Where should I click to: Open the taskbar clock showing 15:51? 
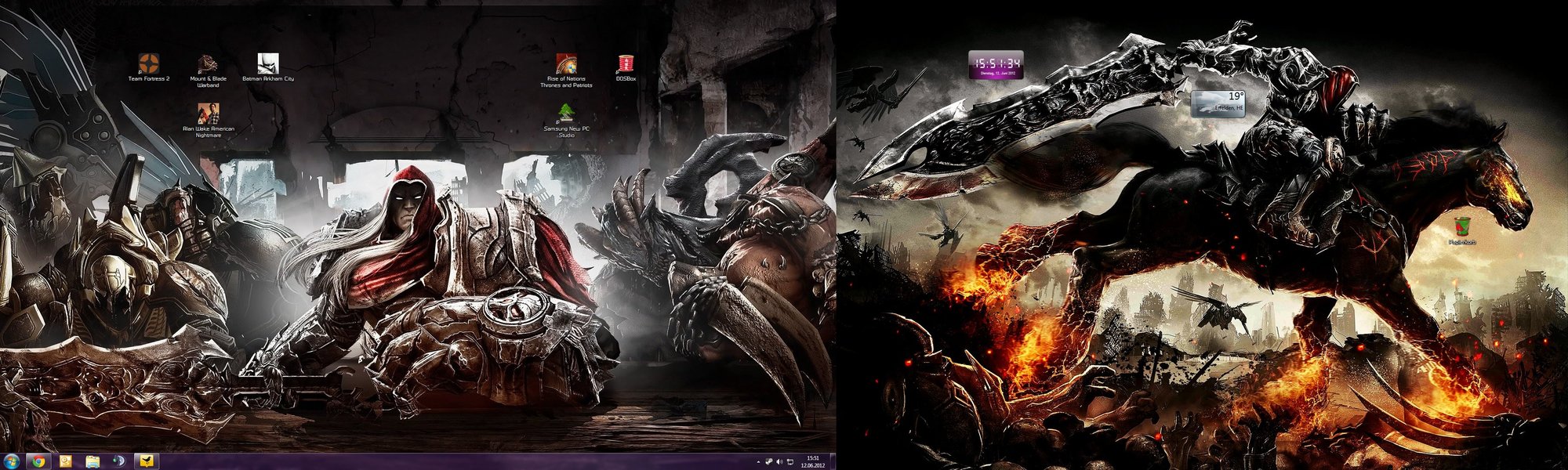pyautogui.click(x=812, y=461)
